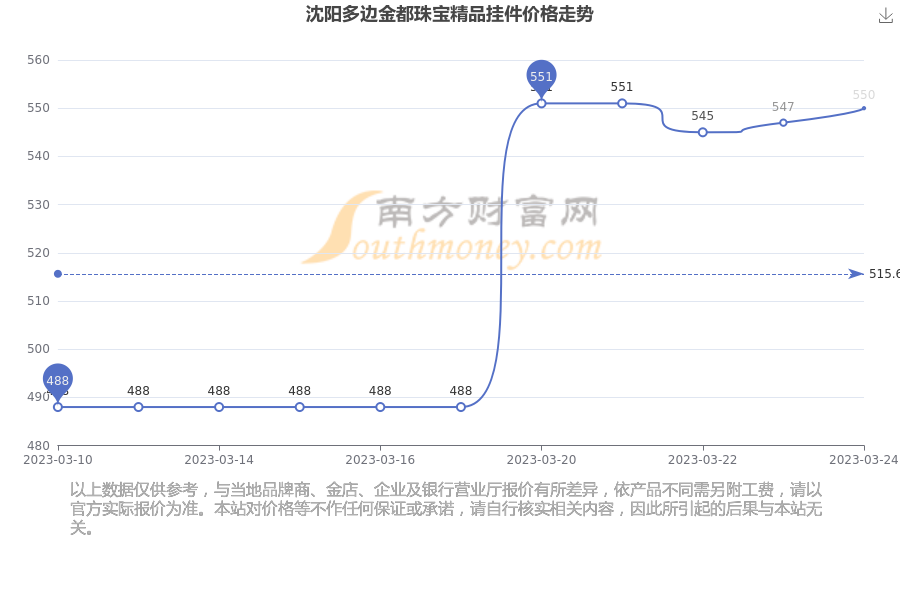
Task: Click the y-axis label 530
Action: click(x=38, y=204)
